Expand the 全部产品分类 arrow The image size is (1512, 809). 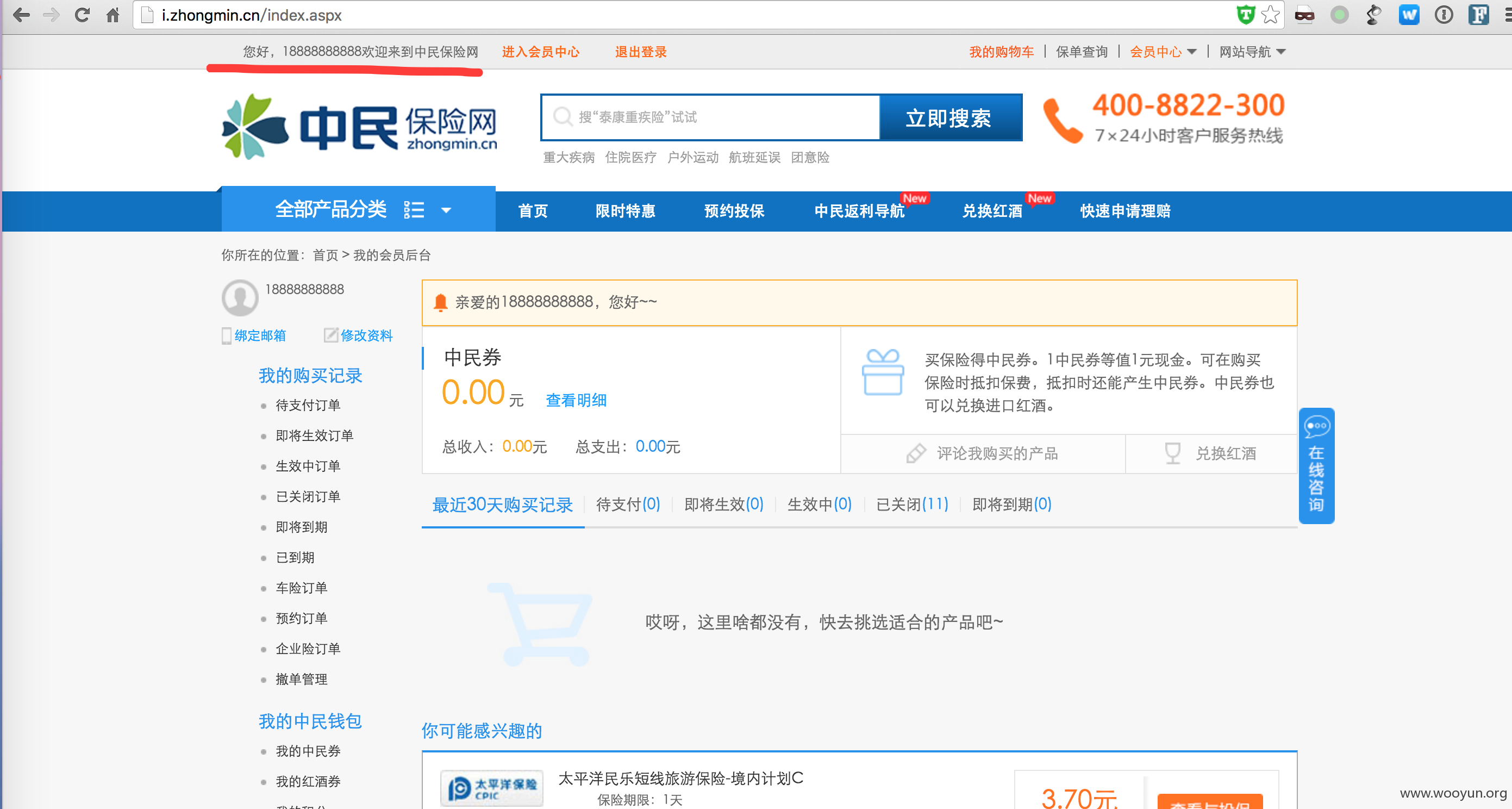click(x=446, y=210)
